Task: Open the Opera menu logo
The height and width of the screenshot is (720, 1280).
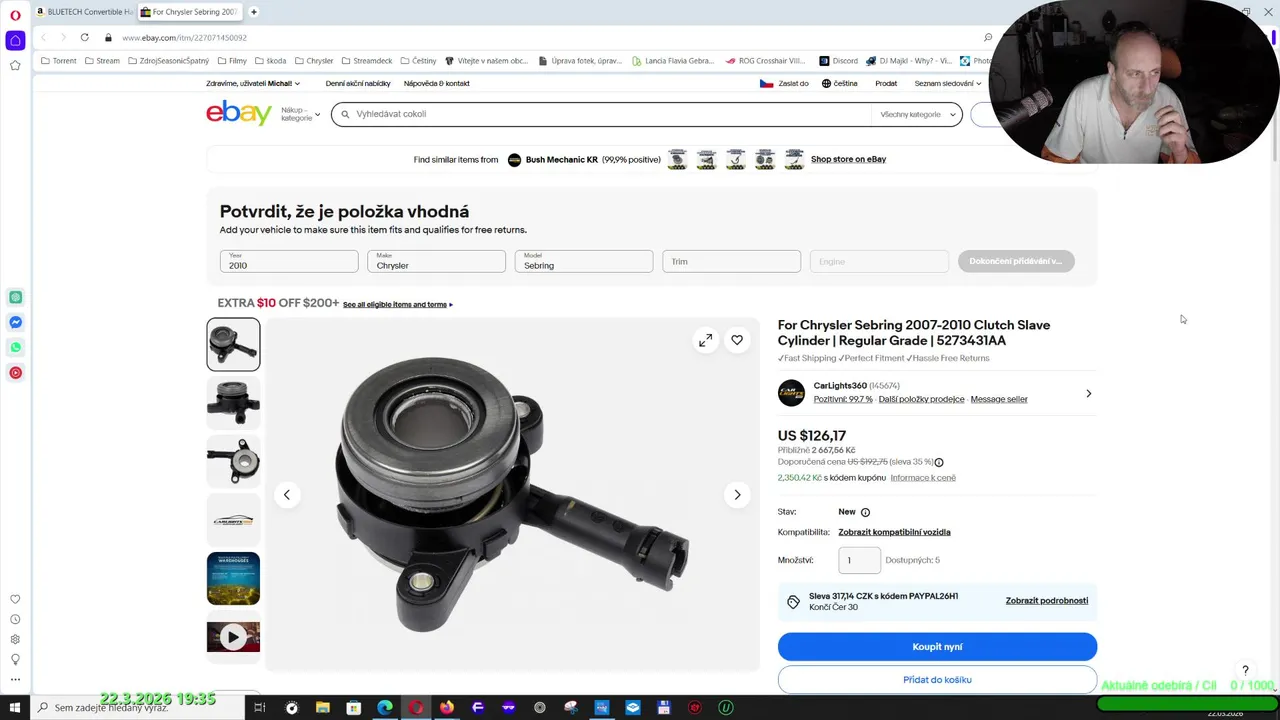Action: (x=15, y=13)
